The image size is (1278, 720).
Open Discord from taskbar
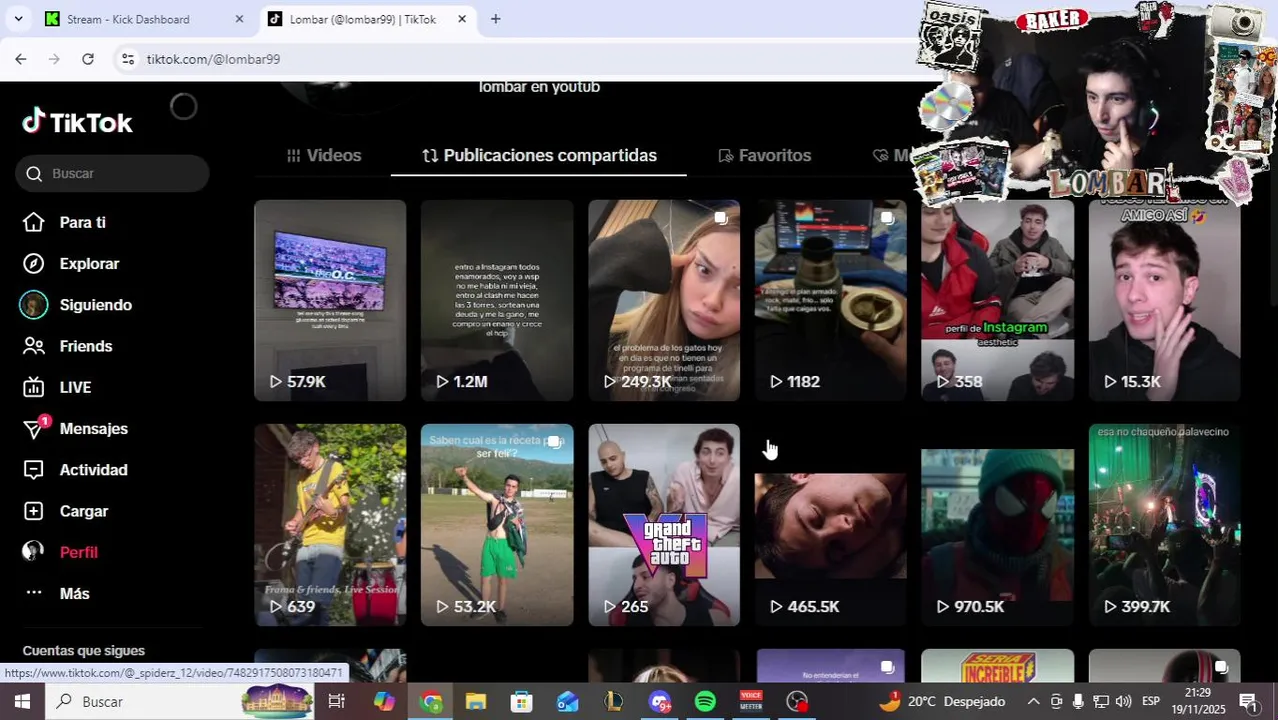(660, 701)
